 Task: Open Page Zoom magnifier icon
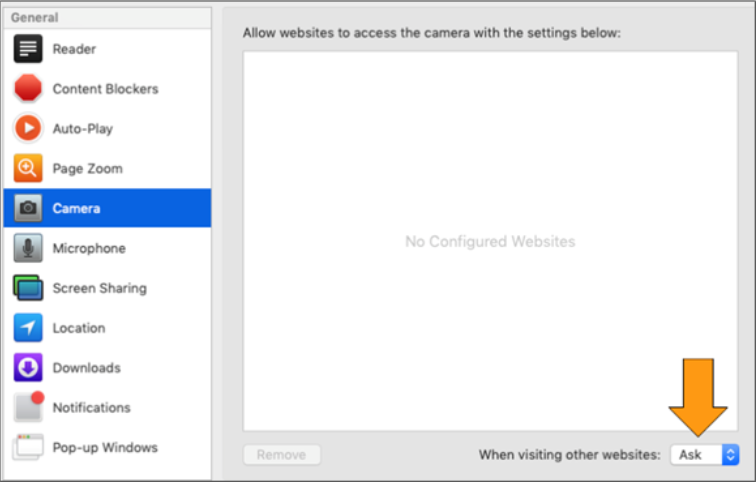[28, 168]
